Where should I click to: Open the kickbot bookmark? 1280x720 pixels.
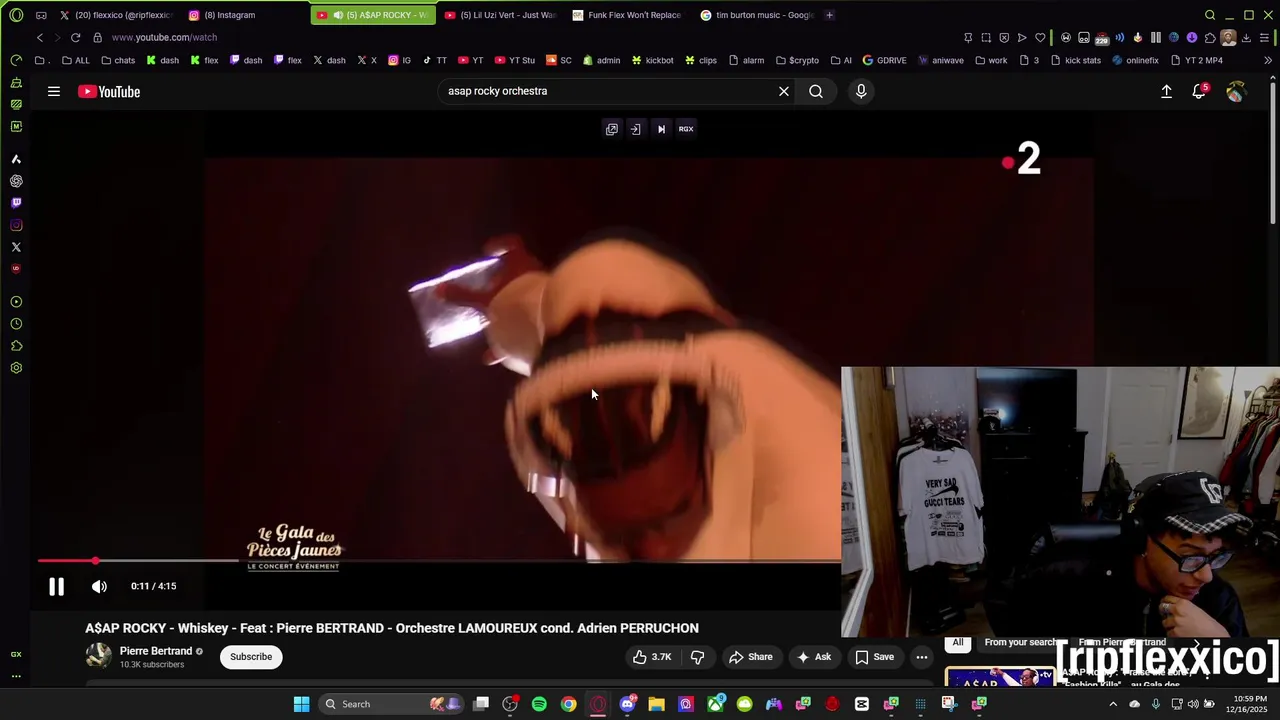point(651,60)
